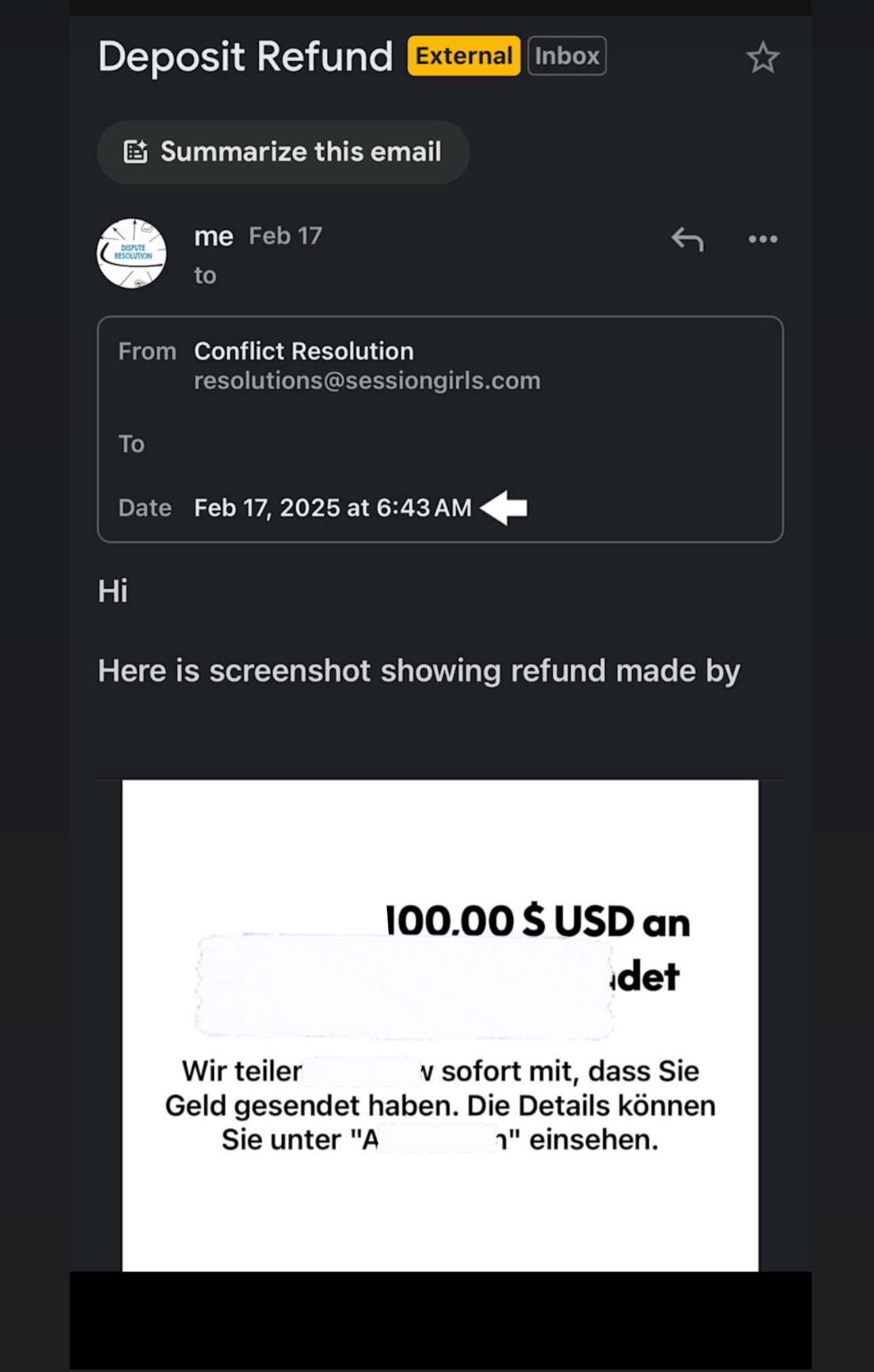Tap the sender name "me"
Screen dimensions: 874x1372
[213, 237]
